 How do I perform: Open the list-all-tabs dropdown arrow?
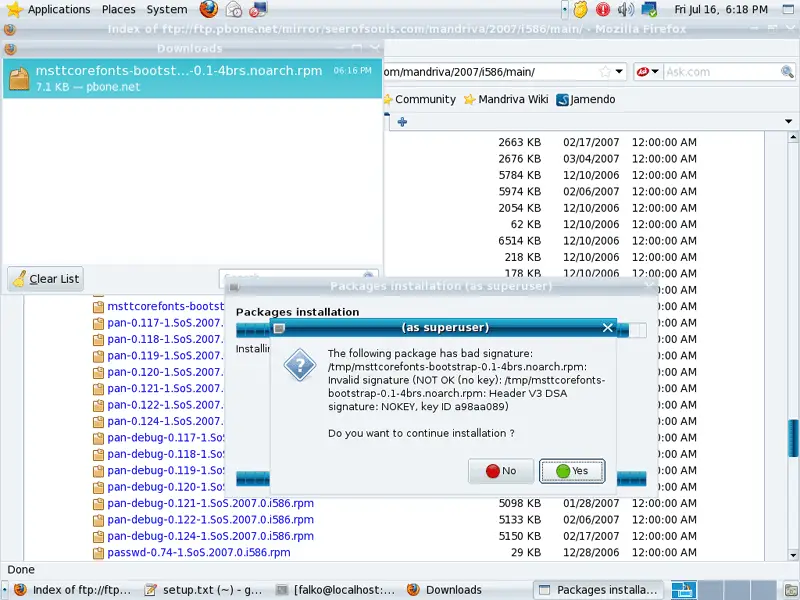point(788,121)
